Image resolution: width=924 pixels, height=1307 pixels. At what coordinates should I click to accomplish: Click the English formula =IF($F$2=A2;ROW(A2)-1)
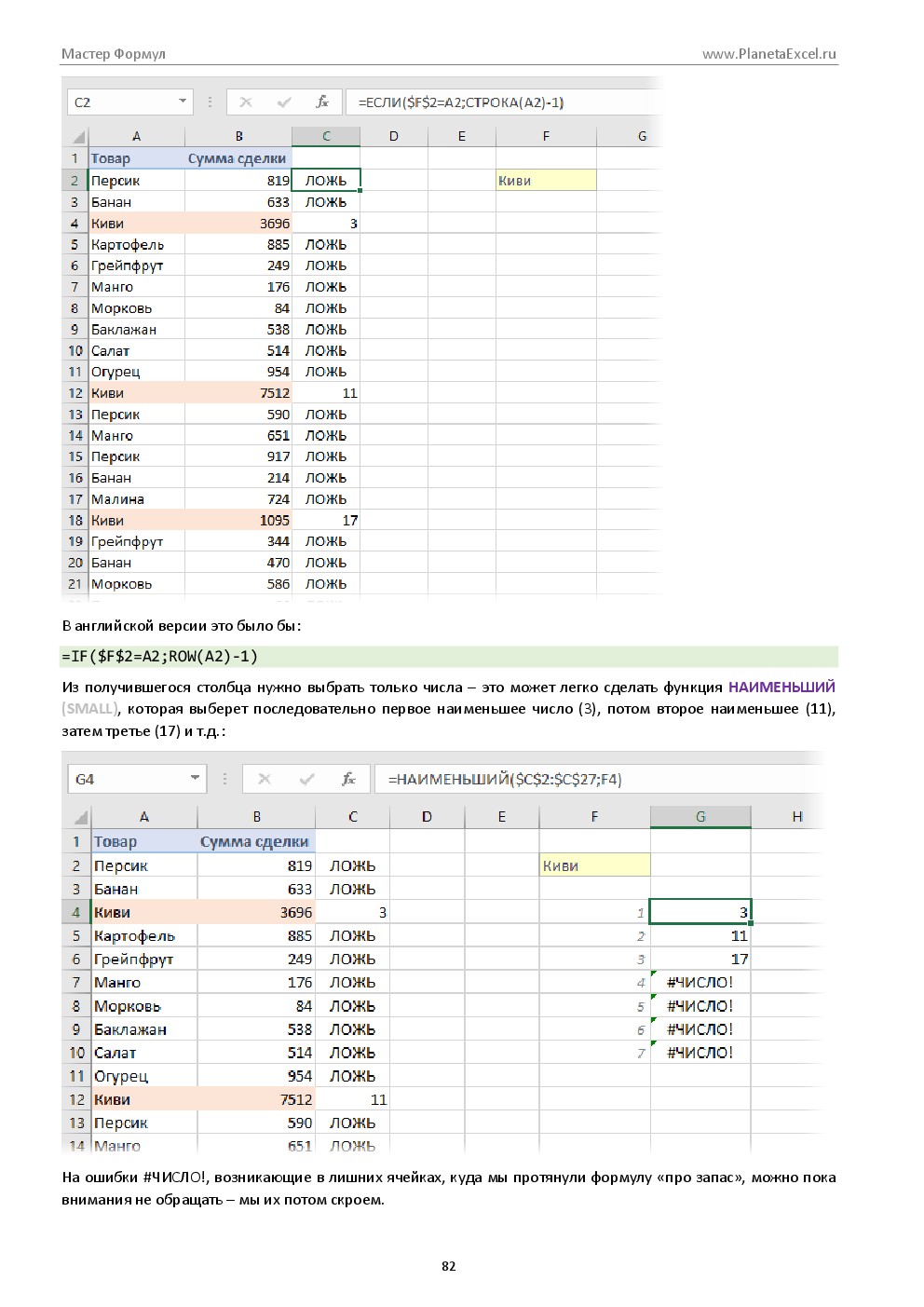(159, 657)
